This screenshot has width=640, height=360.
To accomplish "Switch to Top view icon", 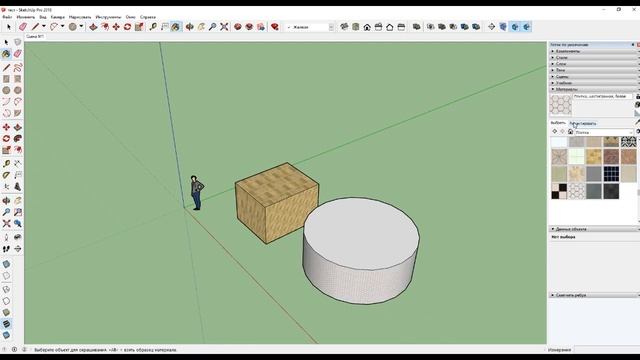I will point(356,27).
